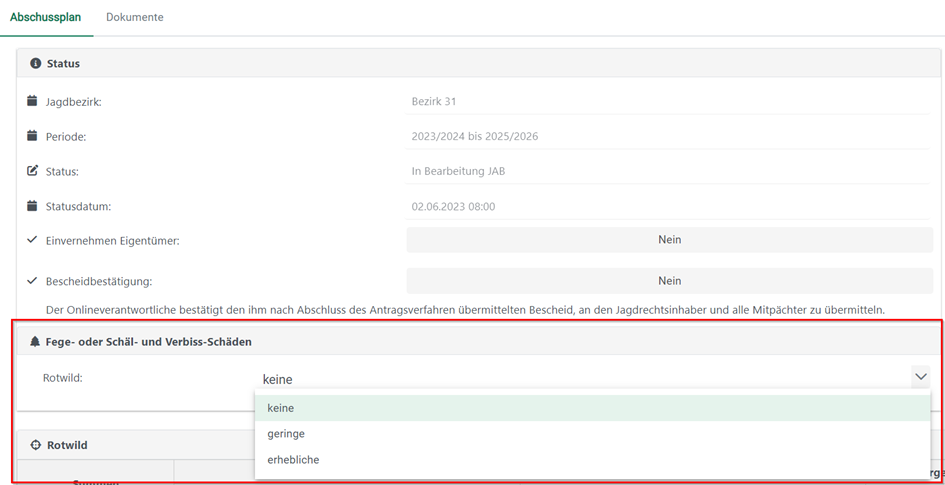Select 'keine' option in dropdown list
Viewport: 945px width, 485px height.
click(281, 408)
